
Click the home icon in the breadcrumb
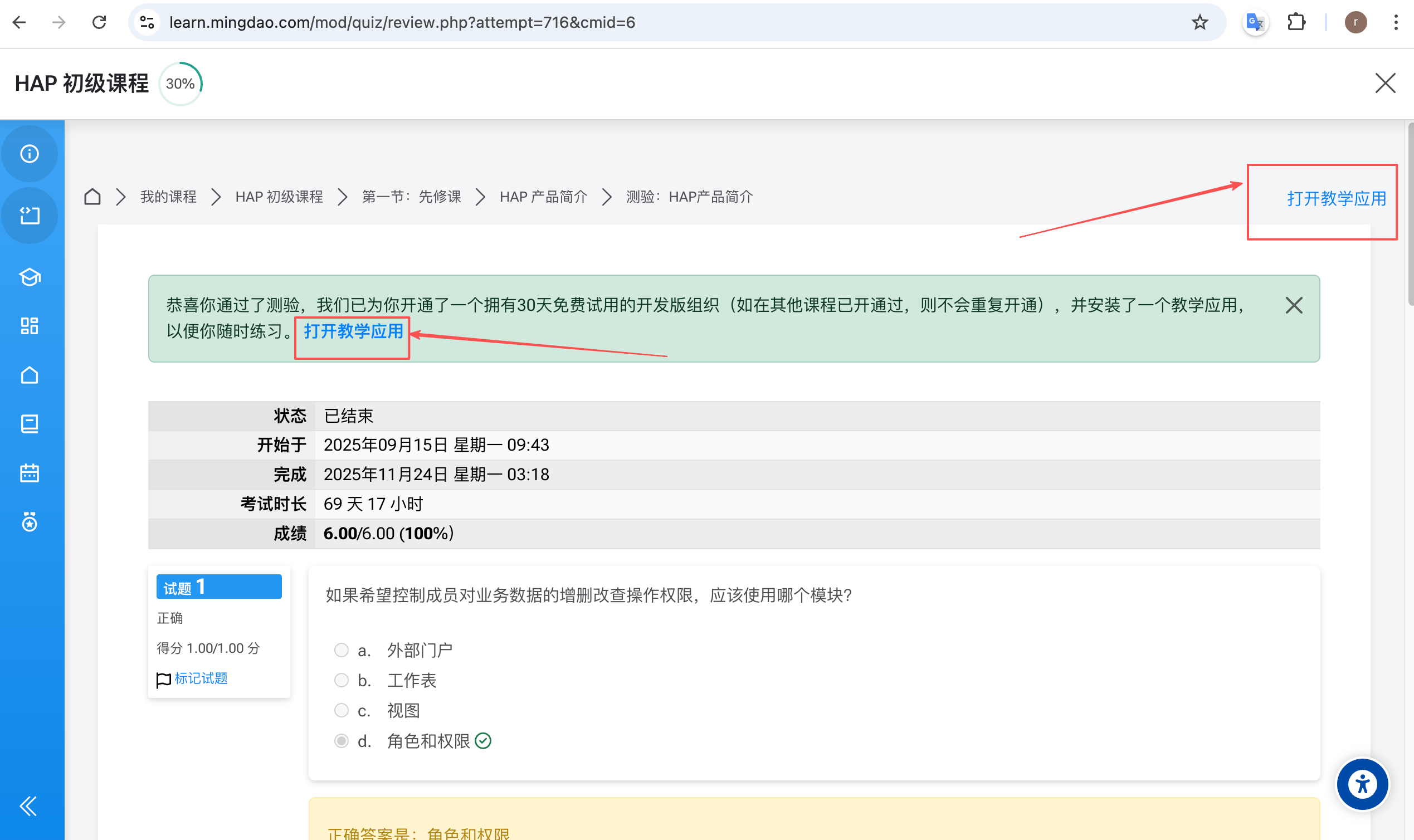[92, 197]
